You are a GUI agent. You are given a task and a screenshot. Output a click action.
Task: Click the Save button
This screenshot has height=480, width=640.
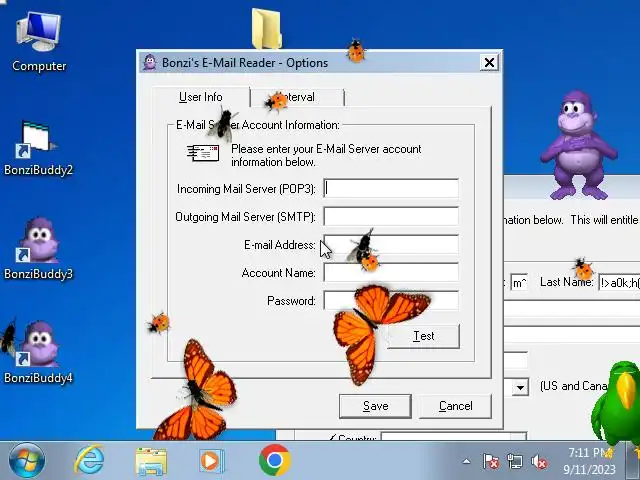[375, 406]
